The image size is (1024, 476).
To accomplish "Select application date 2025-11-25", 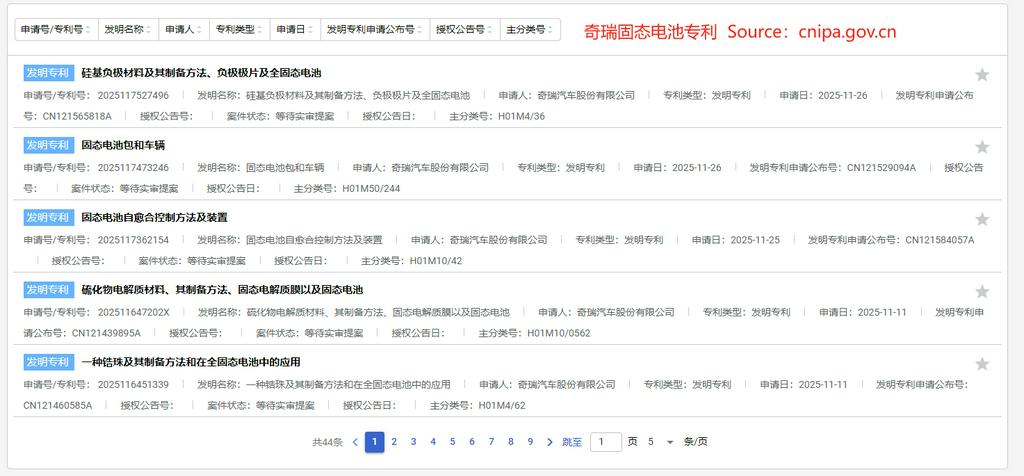I will (x=755, y=240).
